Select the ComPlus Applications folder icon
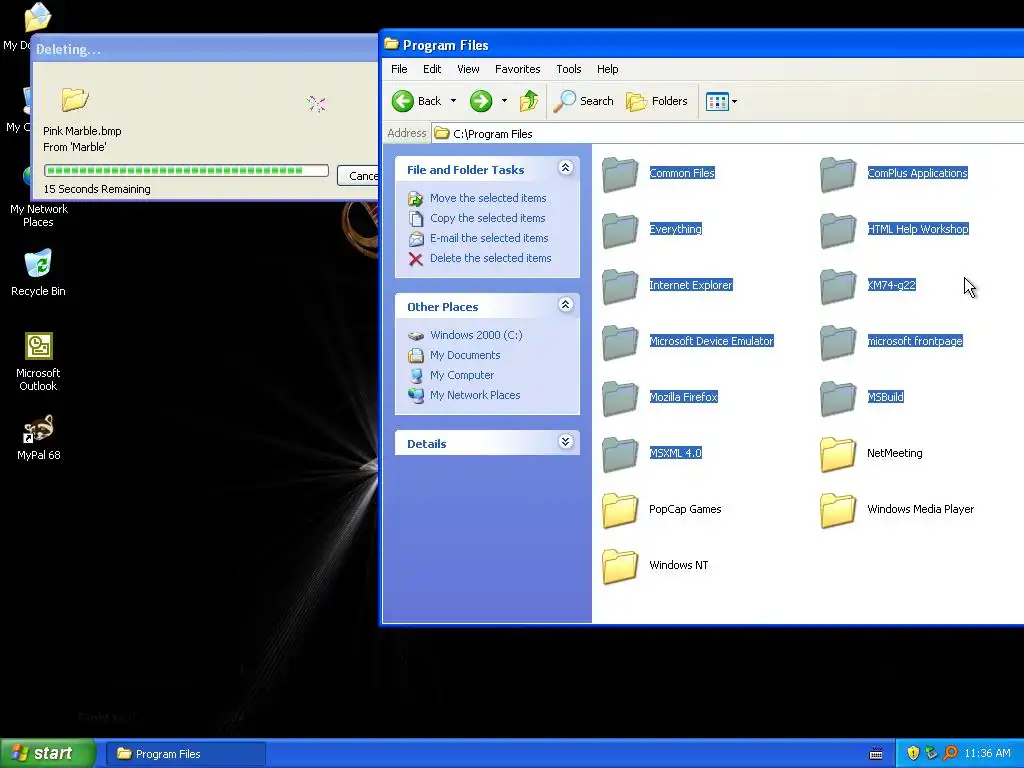The width and height of the screenshot is (1024, 768). (838, 174)
